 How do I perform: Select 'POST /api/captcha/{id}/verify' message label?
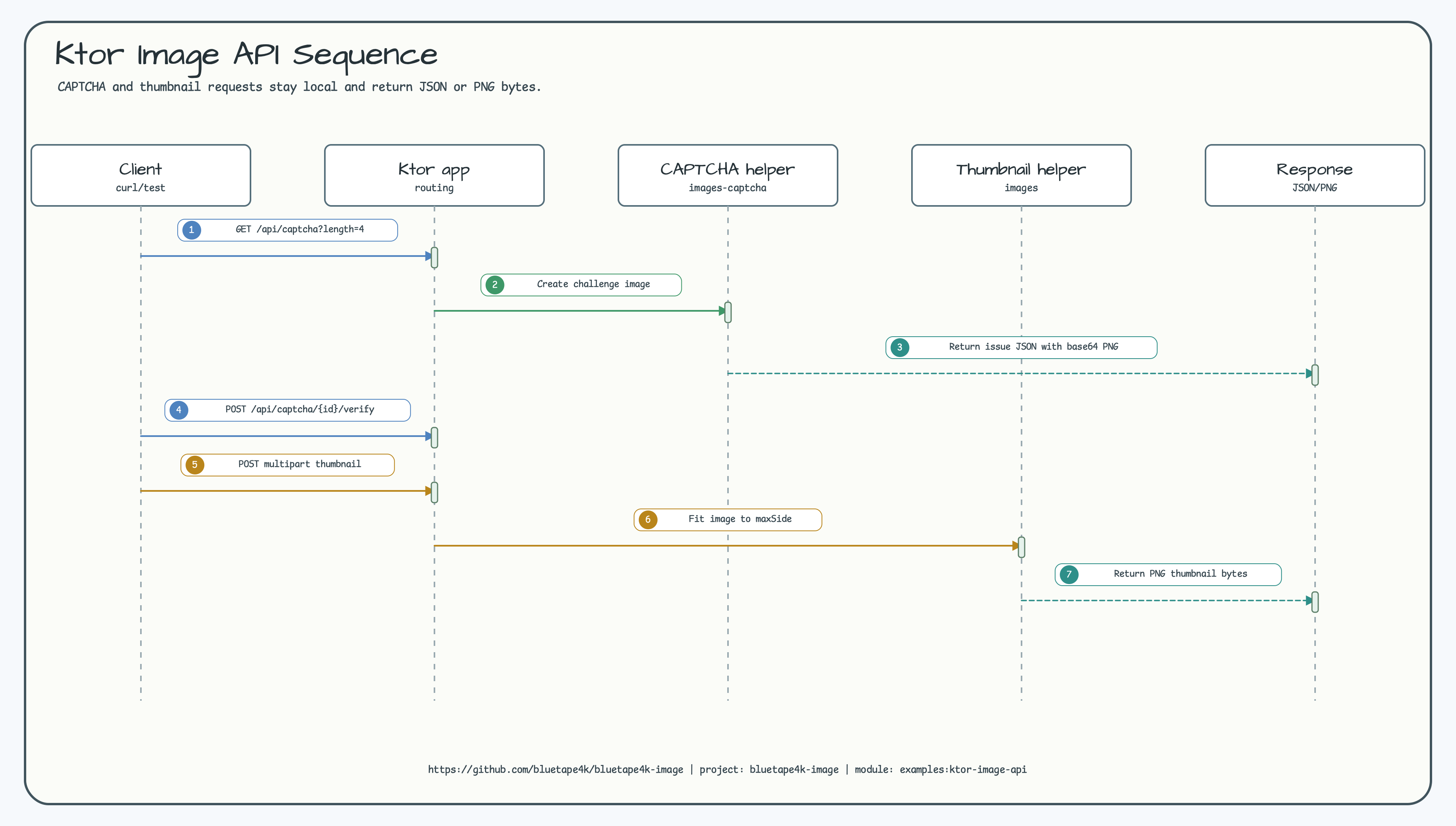288,409
